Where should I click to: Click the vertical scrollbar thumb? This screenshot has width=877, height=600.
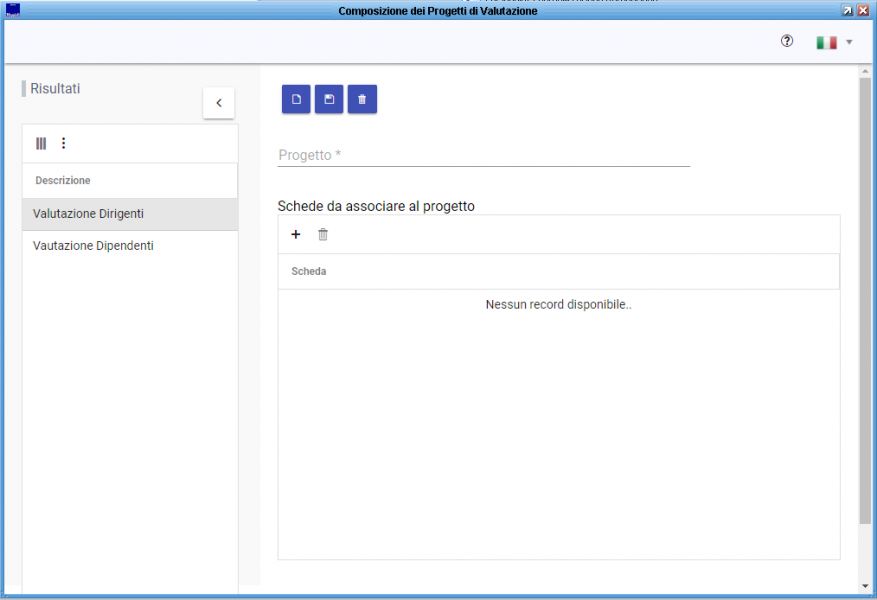tap(865, 301)
